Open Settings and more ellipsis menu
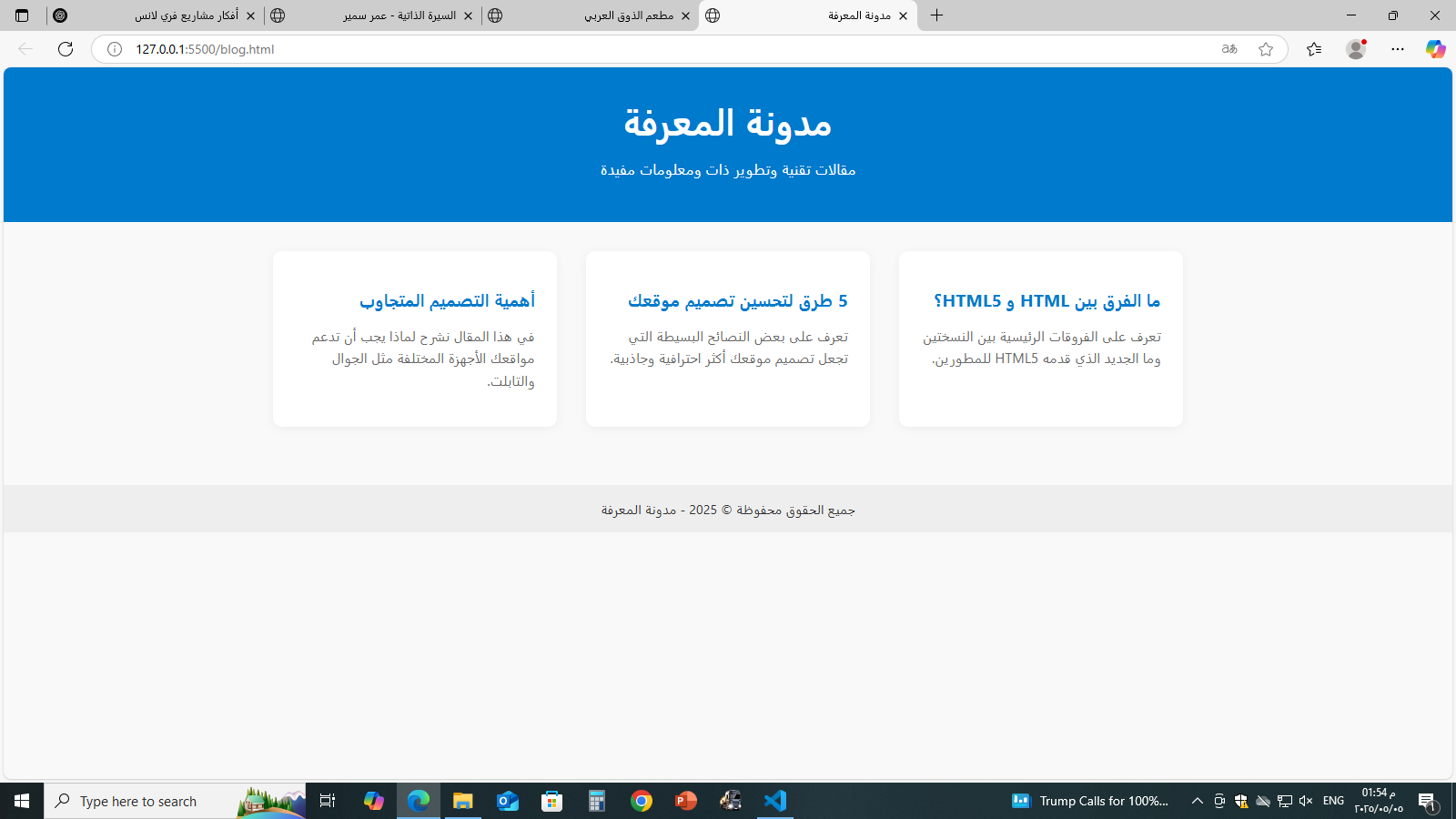 click(1398, 49)
